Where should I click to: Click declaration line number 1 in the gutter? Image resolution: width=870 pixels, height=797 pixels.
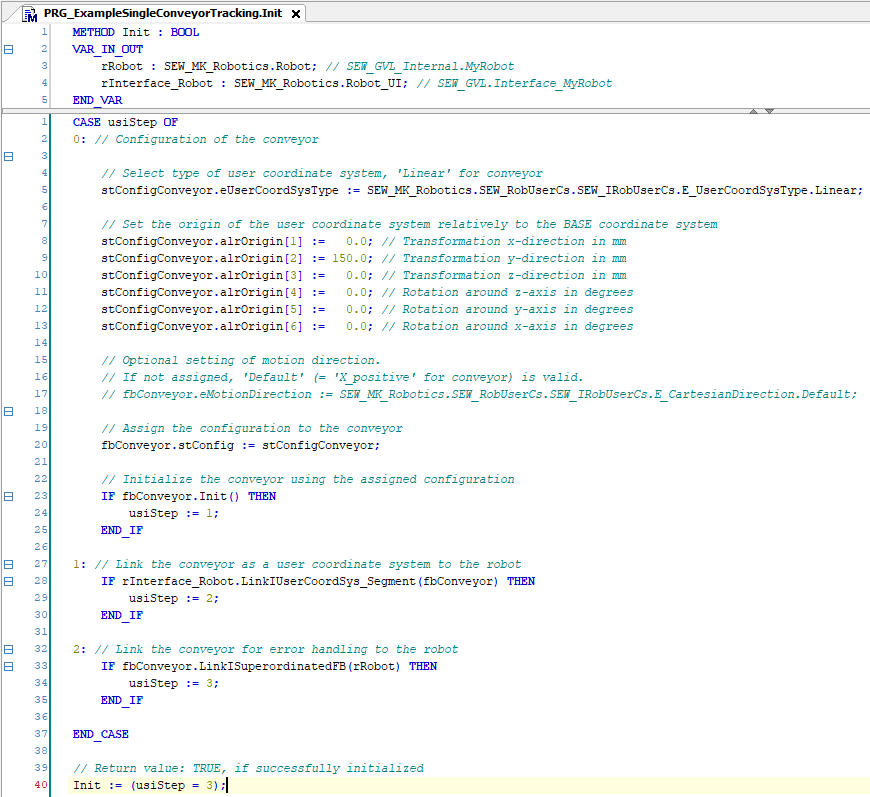tap(44, 32)
